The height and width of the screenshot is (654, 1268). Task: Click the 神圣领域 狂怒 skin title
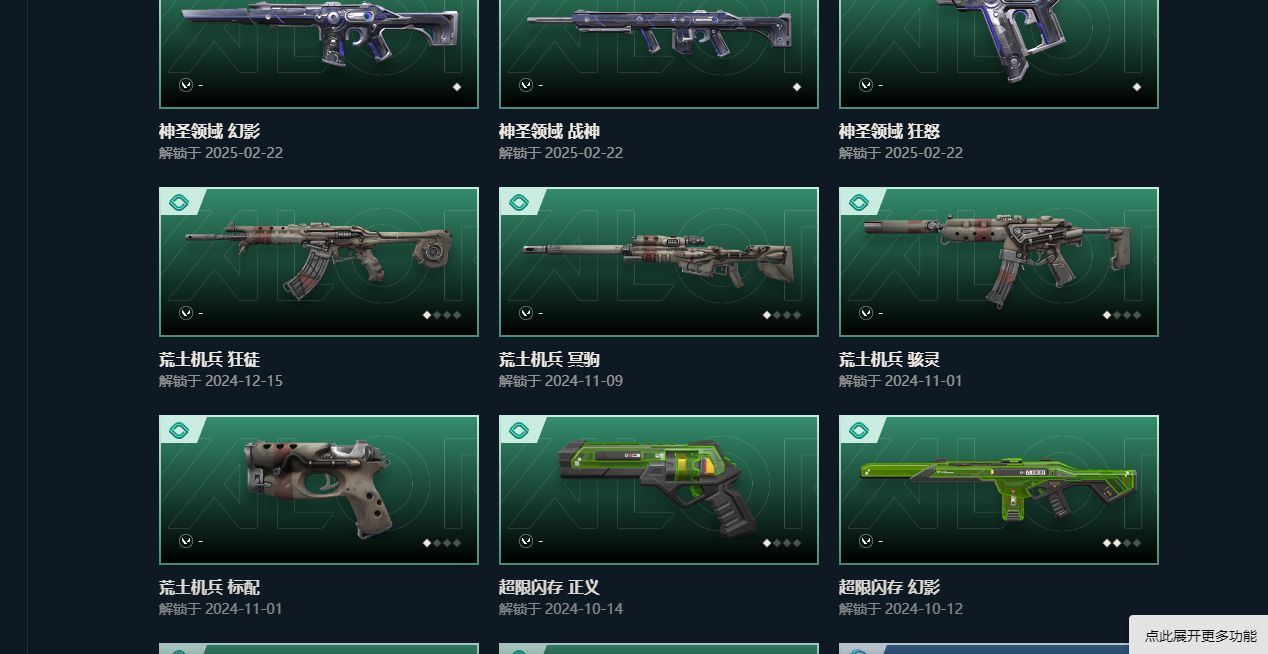(889, 131)
